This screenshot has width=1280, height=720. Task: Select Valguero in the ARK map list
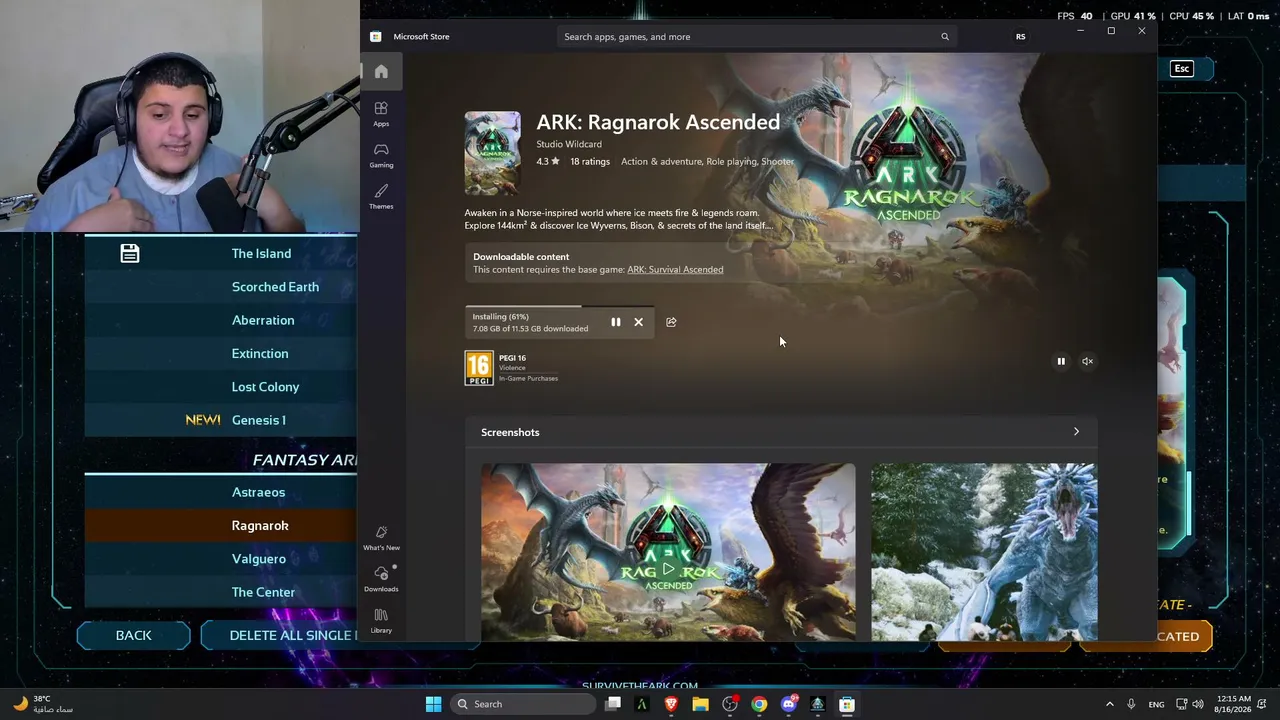(x=258, y=559)
